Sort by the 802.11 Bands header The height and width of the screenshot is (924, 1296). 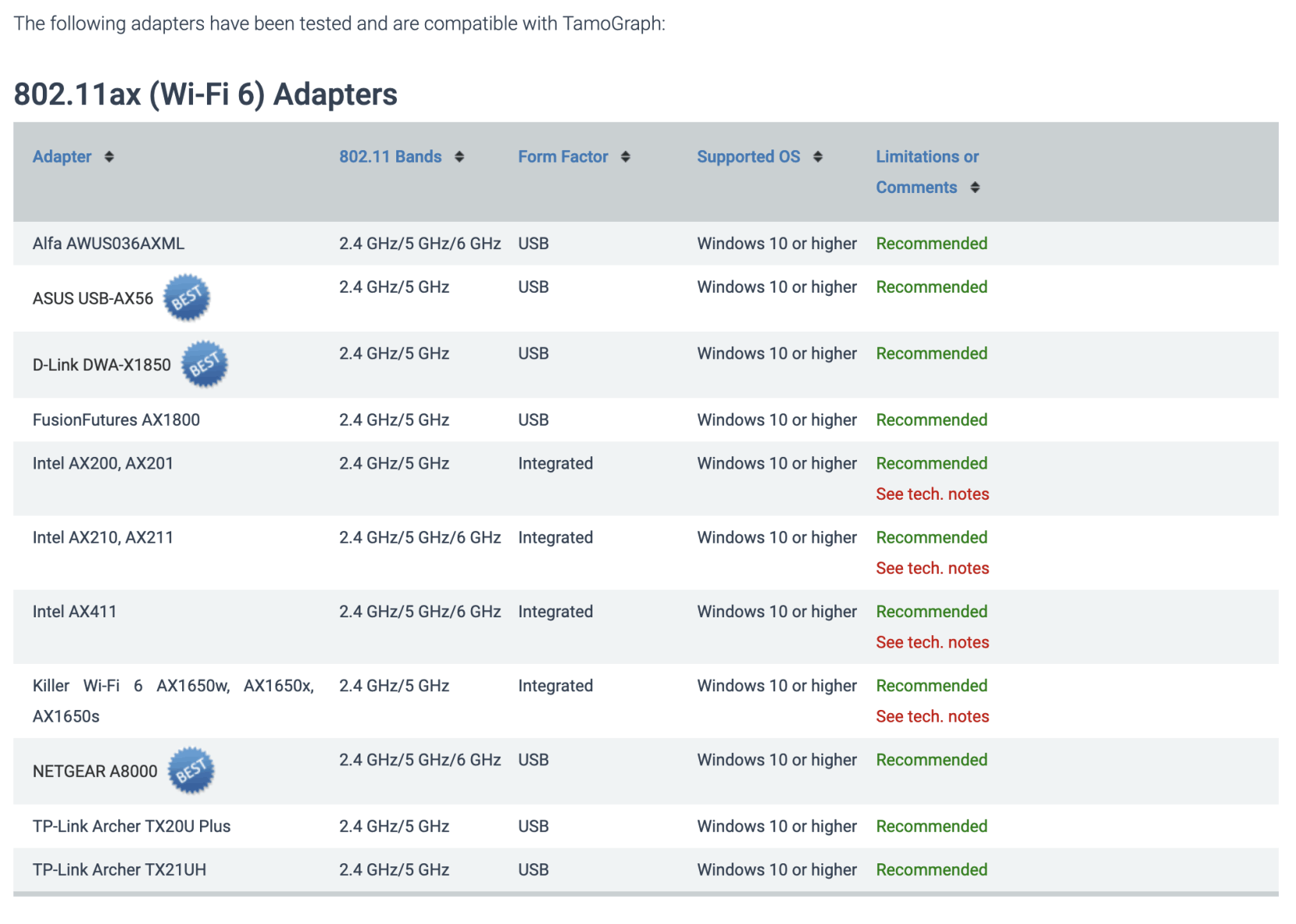(390, 157)
